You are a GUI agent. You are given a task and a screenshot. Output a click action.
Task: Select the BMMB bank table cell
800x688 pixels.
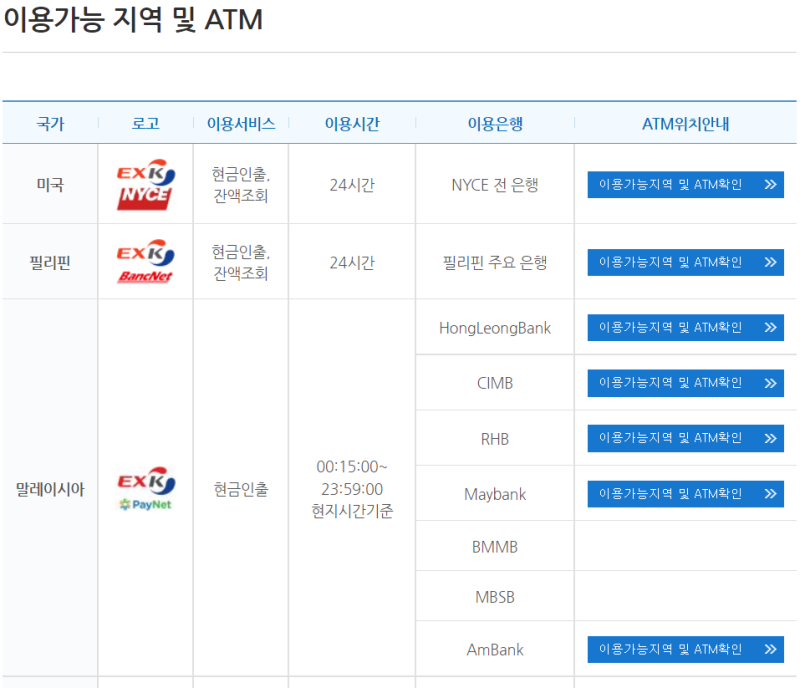(x=494, y=545)
